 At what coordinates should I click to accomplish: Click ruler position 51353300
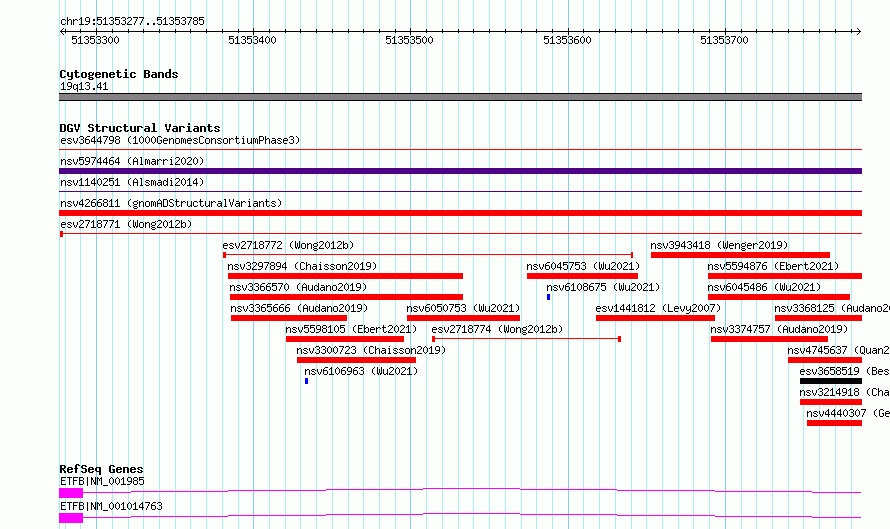pos(95,40)
